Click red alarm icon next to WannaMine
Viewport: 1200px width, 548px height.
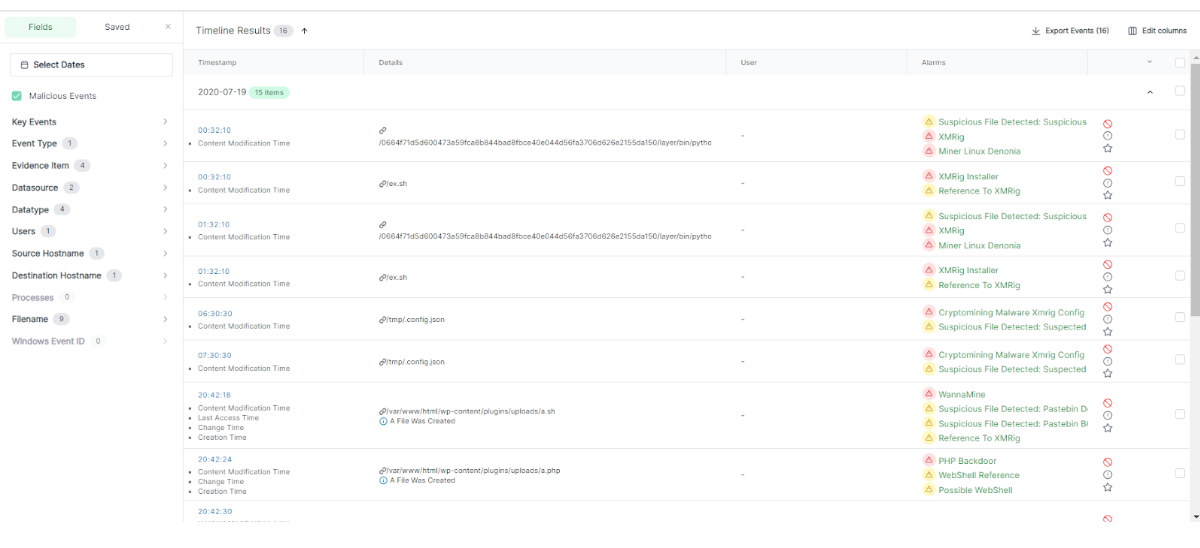928,395
